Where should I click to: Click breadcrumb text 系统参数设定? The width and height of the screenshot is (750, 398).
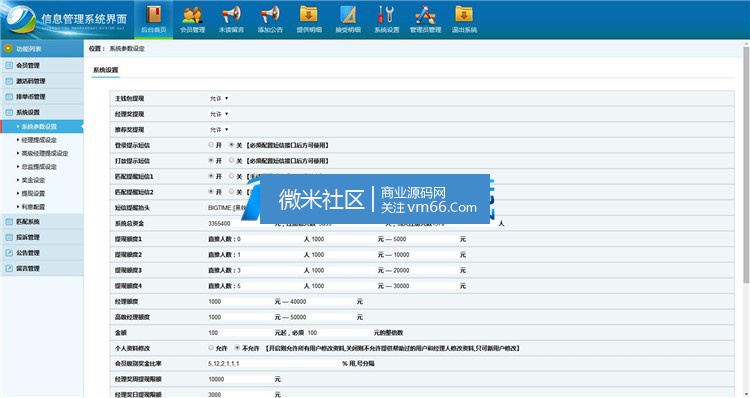pyautogui.click(x=127, y=49)
